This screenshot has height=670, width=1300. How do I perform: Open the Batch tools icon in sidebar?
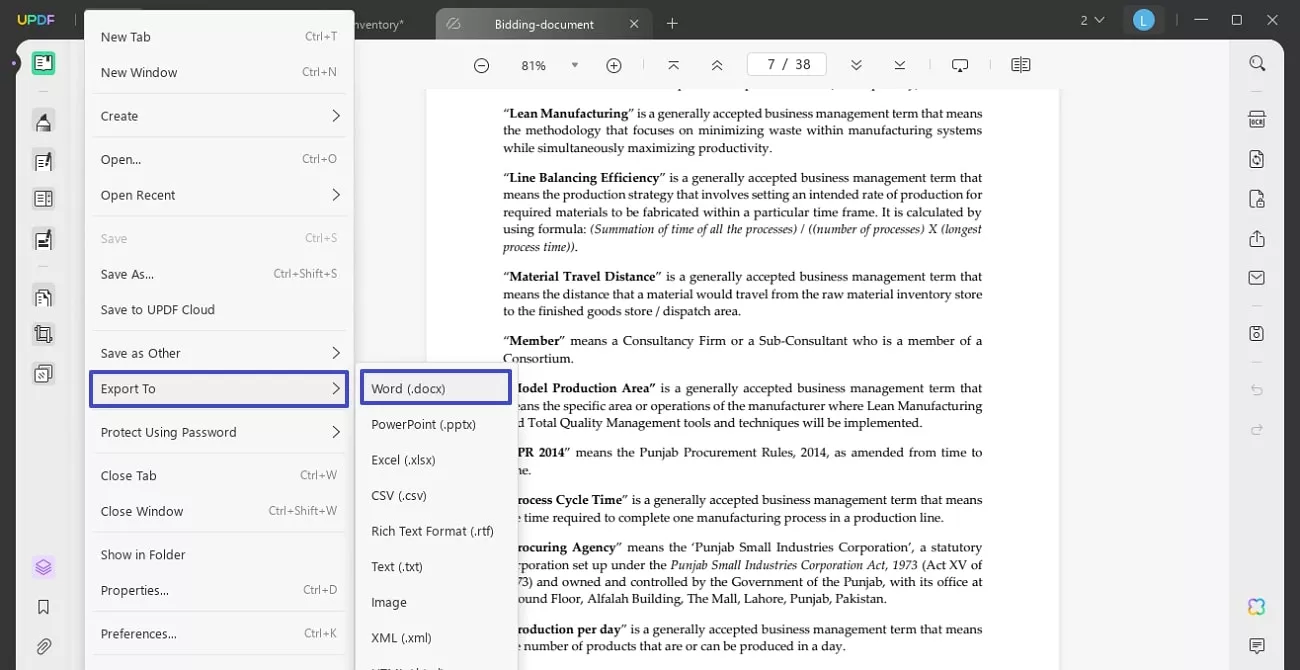point(43,374)
